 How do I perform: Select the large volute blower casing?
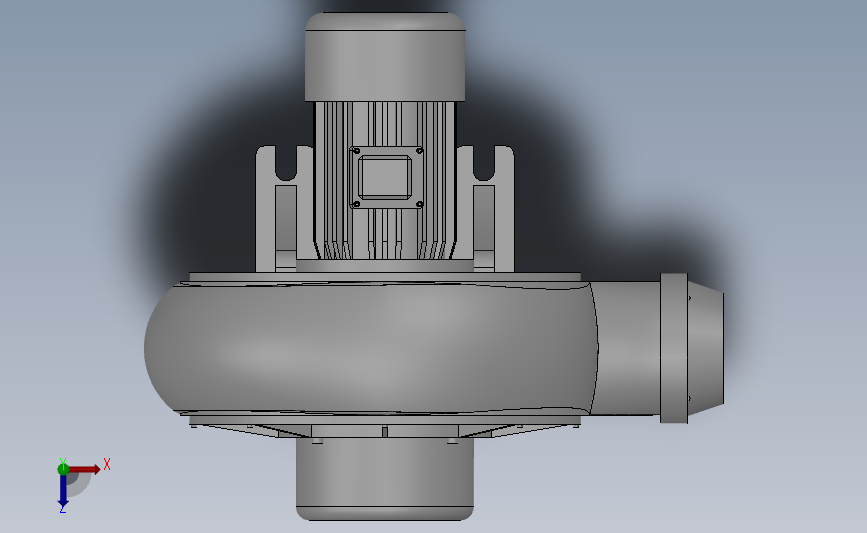click(x=370, y=348)
